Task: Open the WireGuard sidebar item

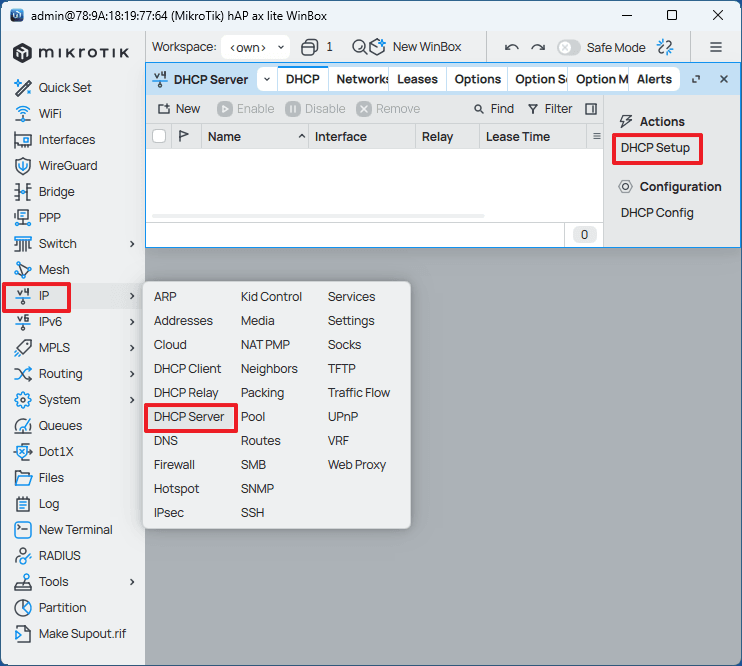Action: 67,166
